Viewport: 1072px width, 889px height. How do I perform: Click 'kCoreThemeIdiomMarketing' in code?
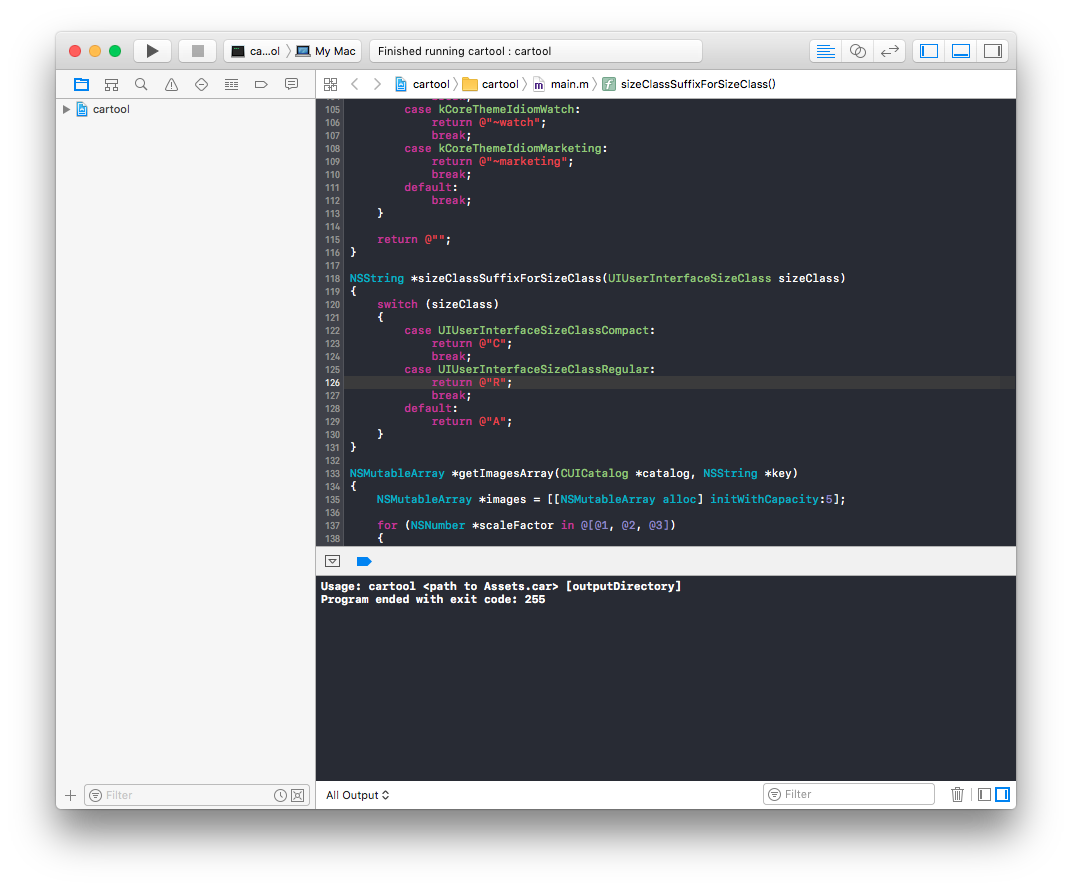(520, 148)
